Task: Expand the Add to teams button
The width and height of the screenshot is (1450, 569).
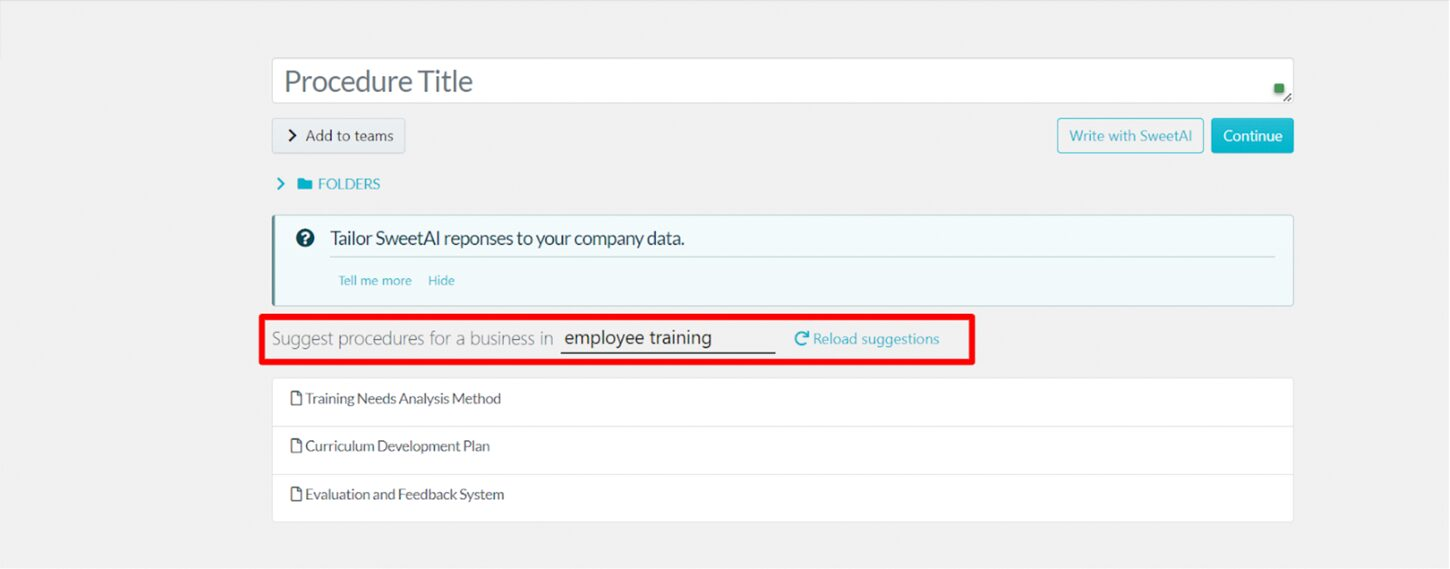Action: click(338, 136)
